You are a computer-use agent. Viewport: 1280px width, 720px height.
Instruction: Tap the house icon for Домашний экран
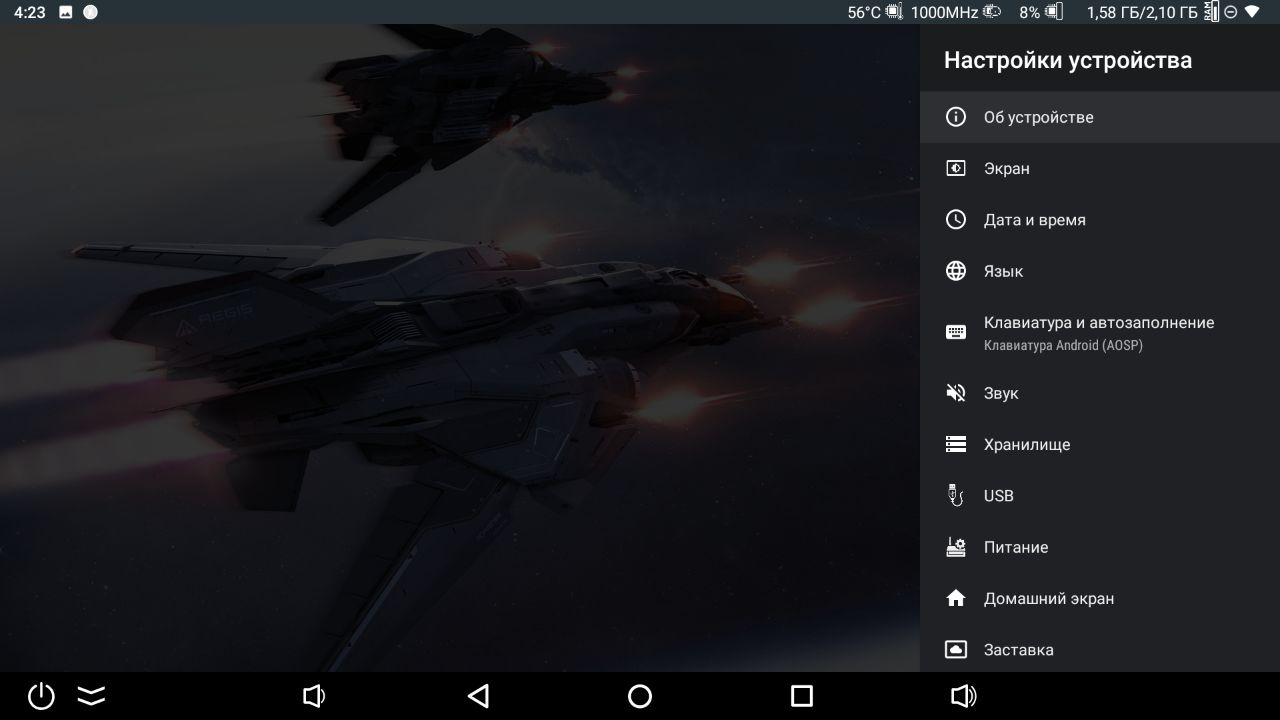pyautogui.click(x=956, y=598)
